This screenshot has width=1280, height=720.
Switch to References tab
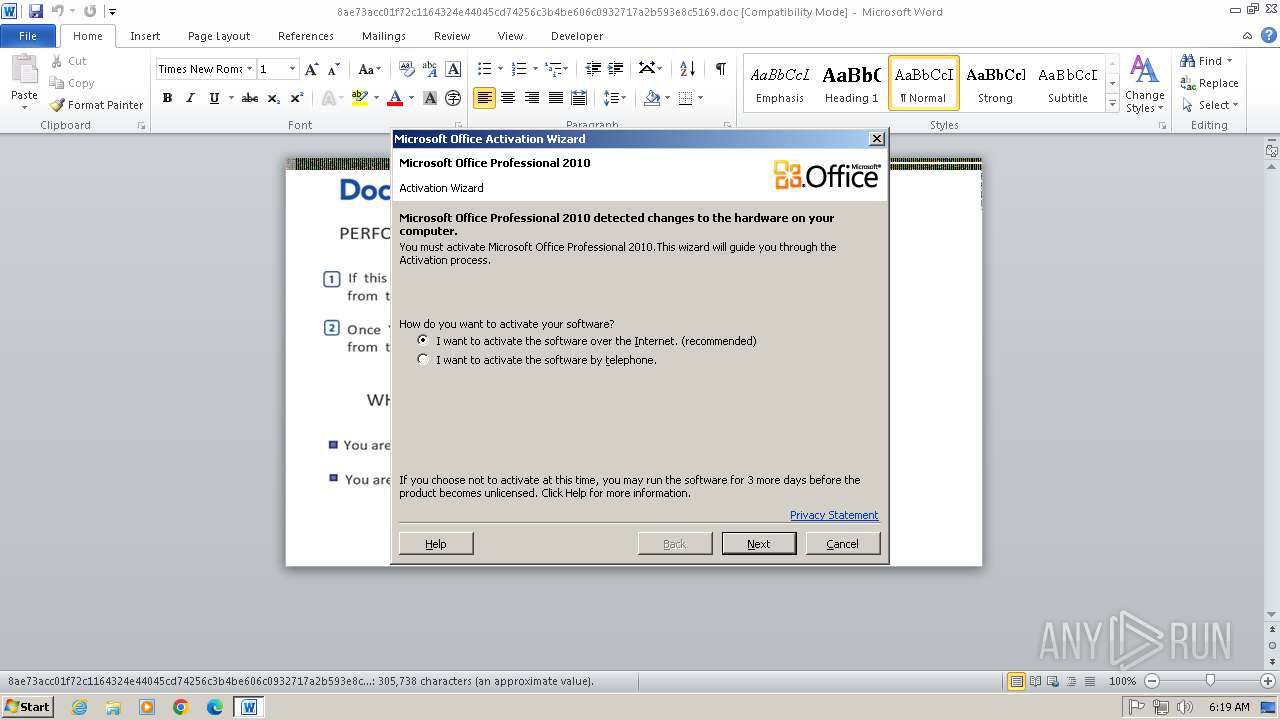coord(306,36)
